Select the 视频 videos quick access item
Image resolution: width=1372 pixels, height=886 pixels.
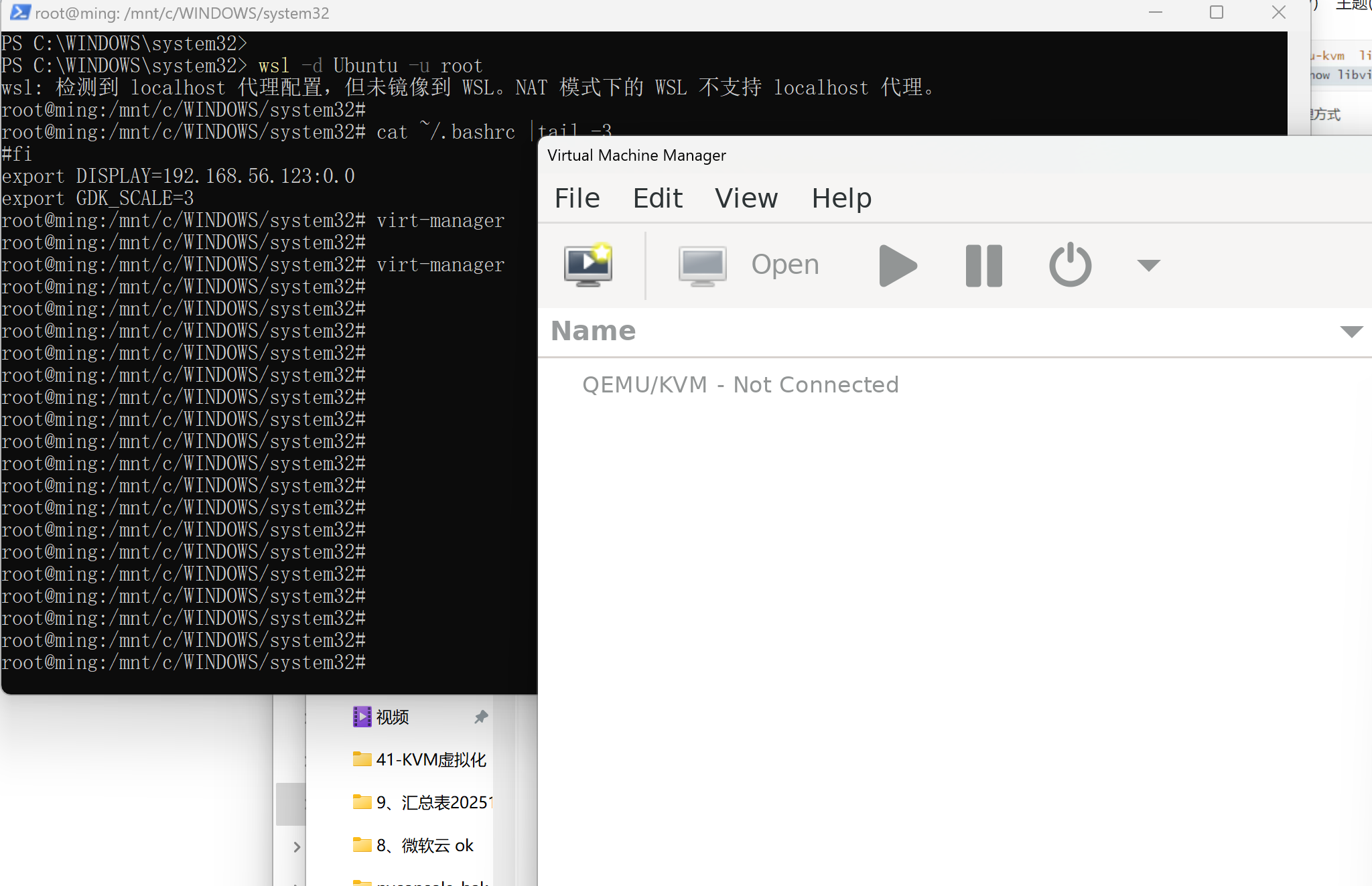tap(392, 717)
